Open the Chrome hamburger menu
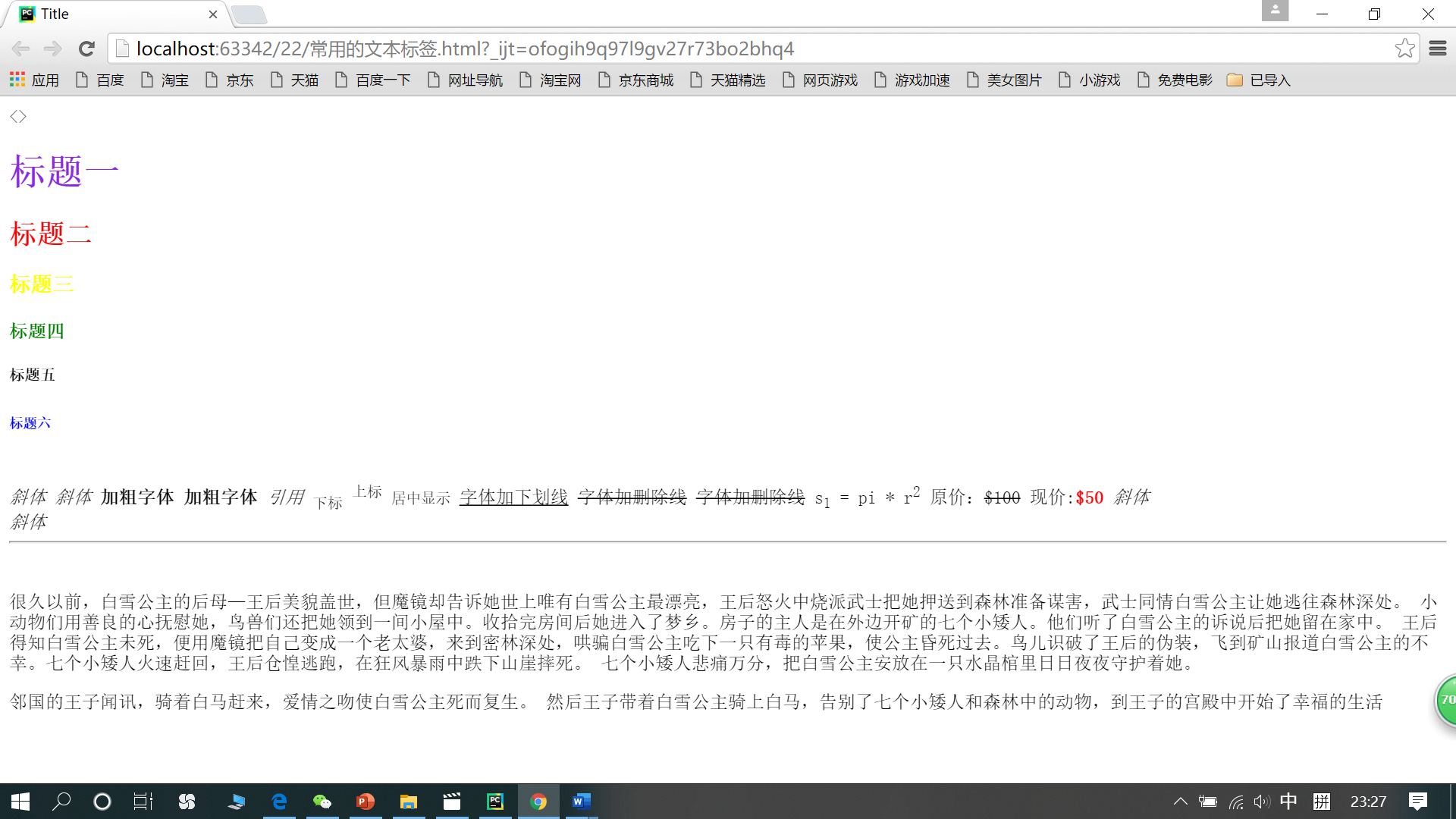 pyautogui.click(x=1438, y=48)
